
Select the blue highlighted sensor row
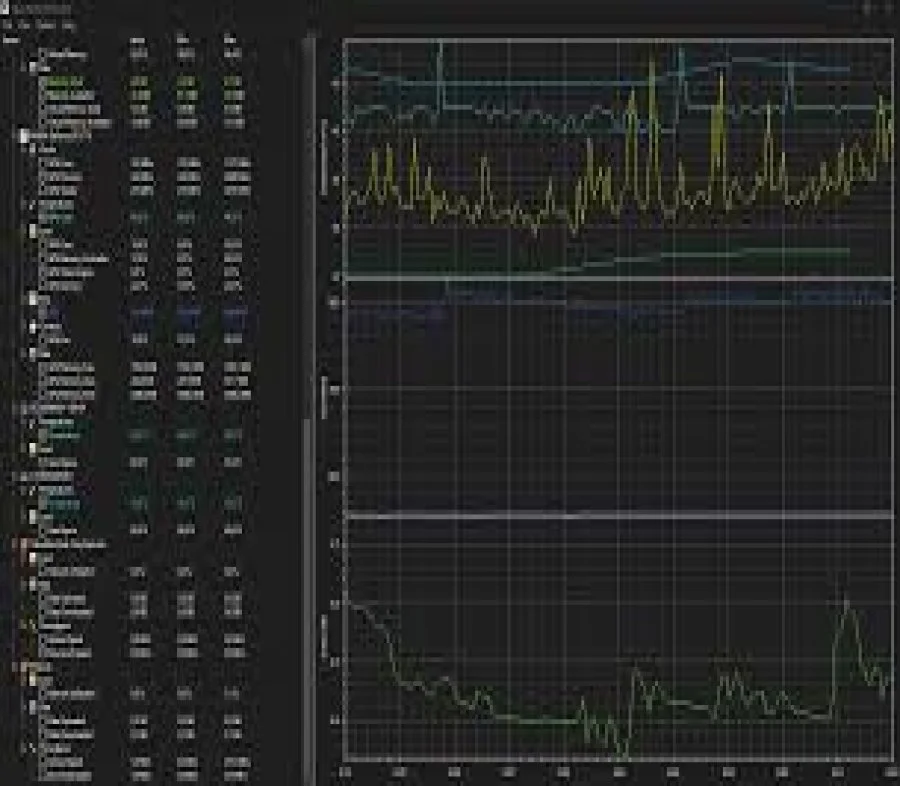click(x=141, y=313)
